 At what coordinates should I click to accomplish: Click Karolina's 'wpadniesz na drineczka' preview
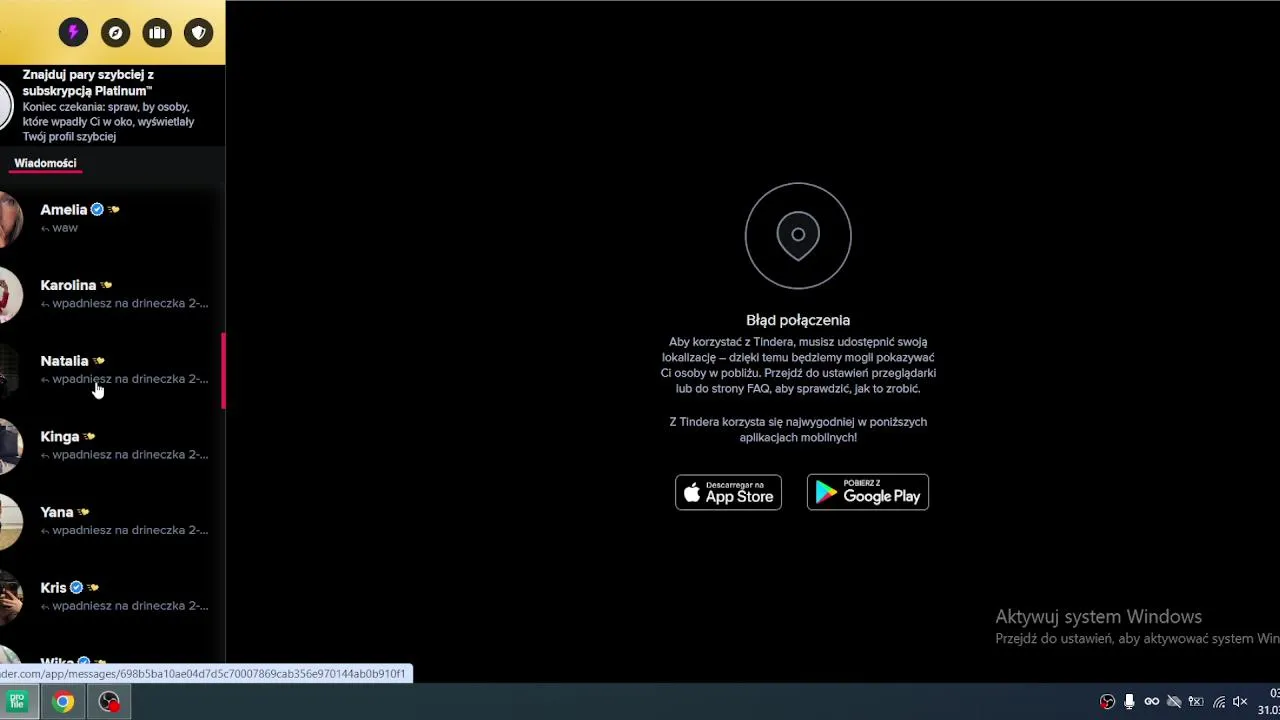(x=130, y=303)
